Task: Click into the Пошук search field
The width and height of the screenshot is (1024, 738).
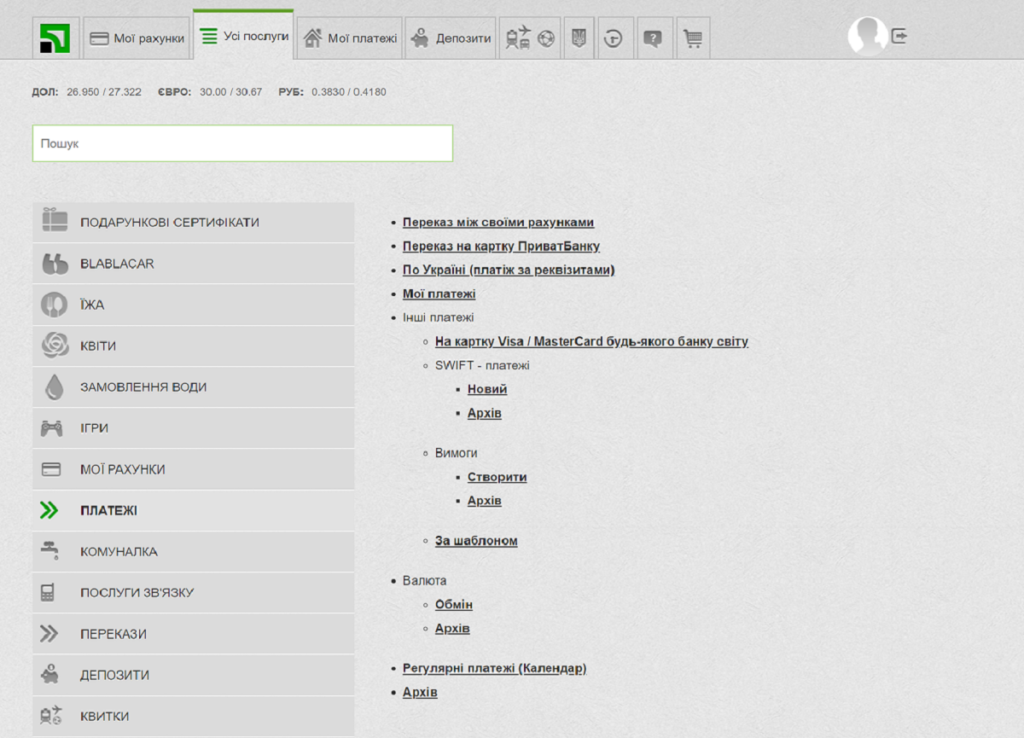Action: [242, 143]
